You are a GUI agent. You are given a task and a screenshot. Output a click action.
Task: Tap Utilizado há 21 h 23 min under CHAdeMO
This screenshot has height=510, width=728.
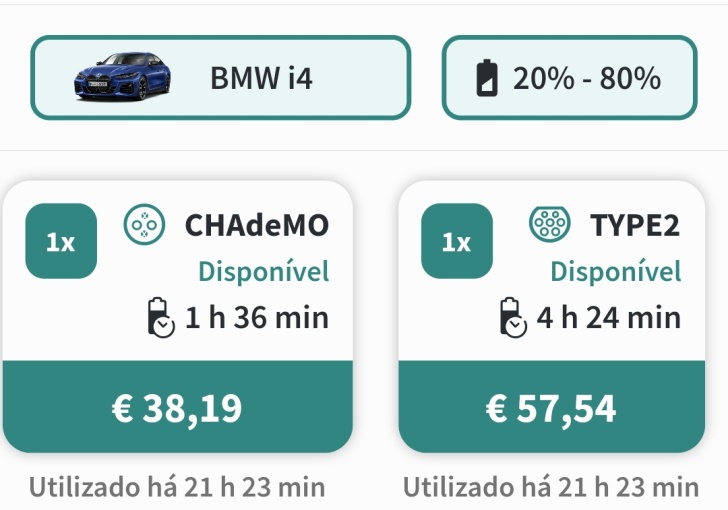pos(177,487)
